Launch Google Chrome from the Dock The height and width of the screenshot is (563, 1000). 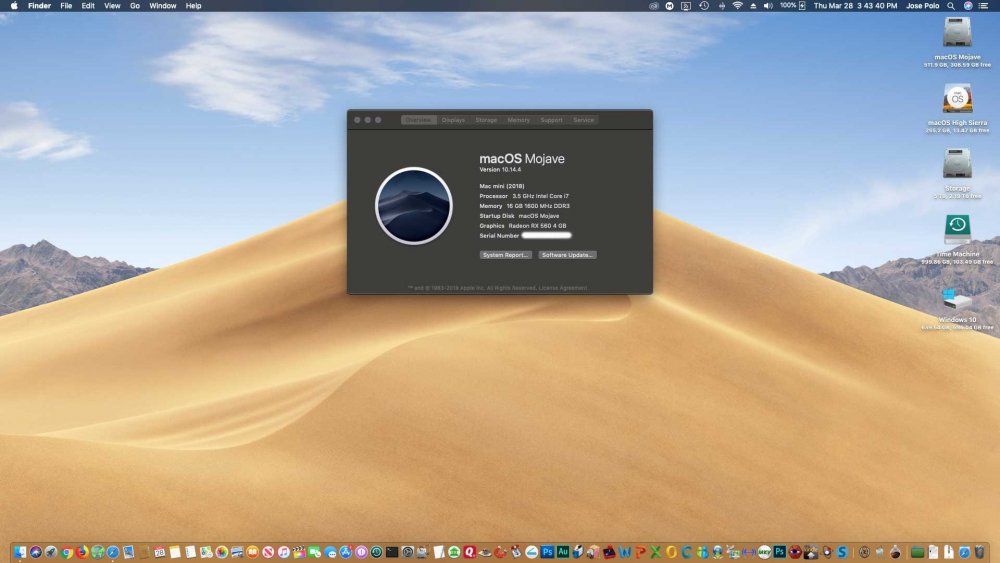(x=67, y=552)
